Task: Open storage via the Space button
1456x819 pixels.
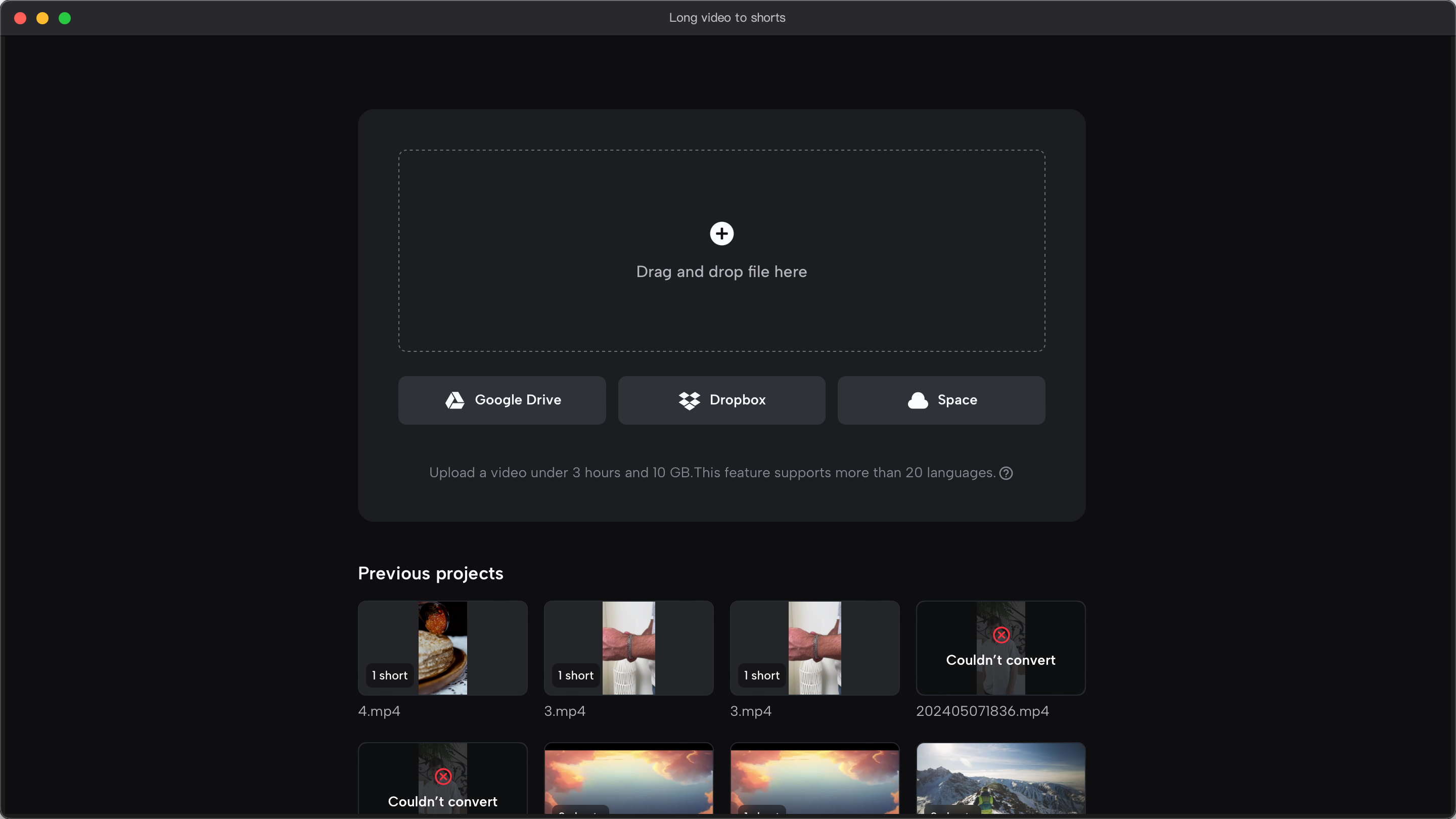Action: [x=940, y=400]
